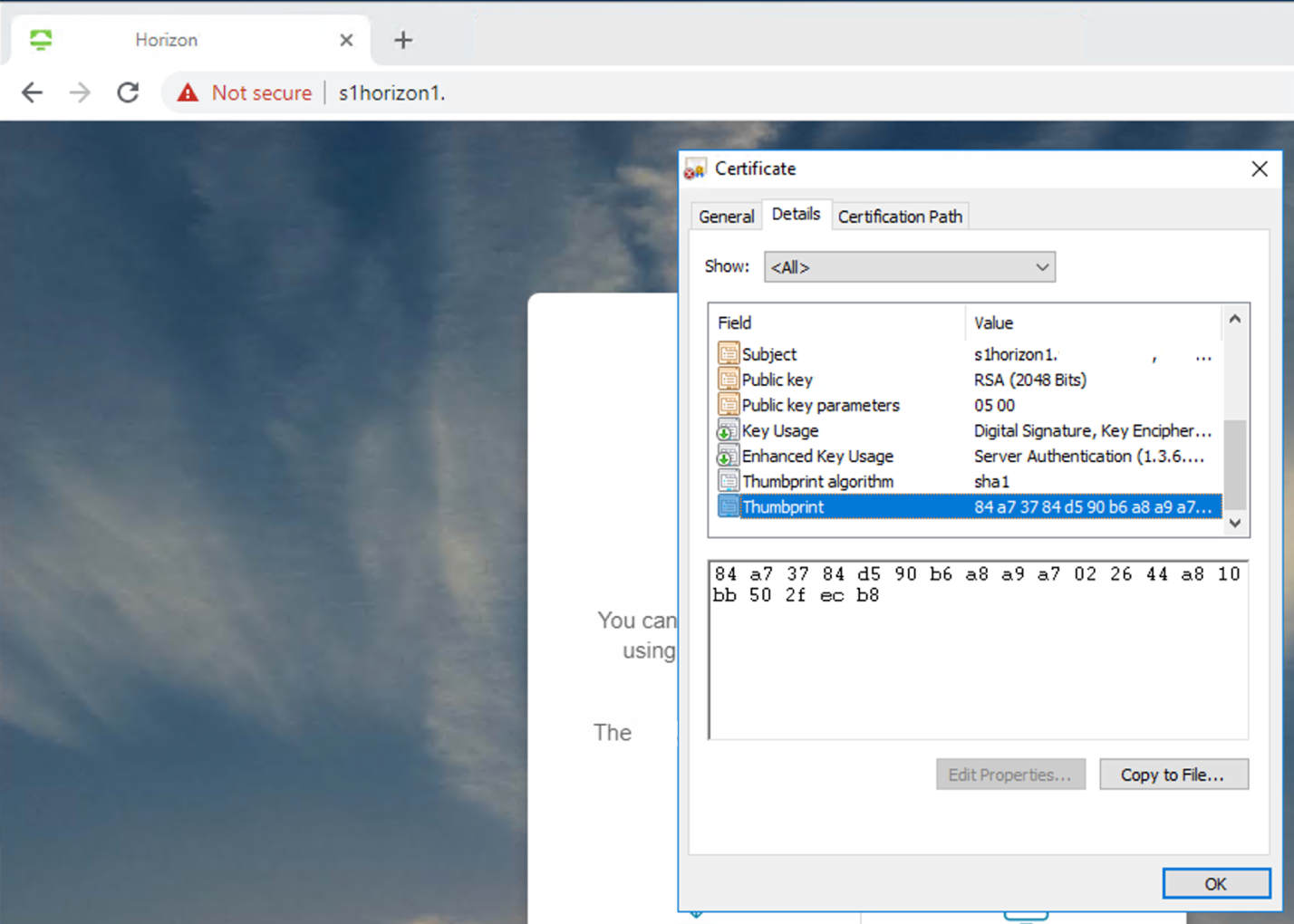Click the back navigation arrow
1294x924 pixels.
[32, 92]
